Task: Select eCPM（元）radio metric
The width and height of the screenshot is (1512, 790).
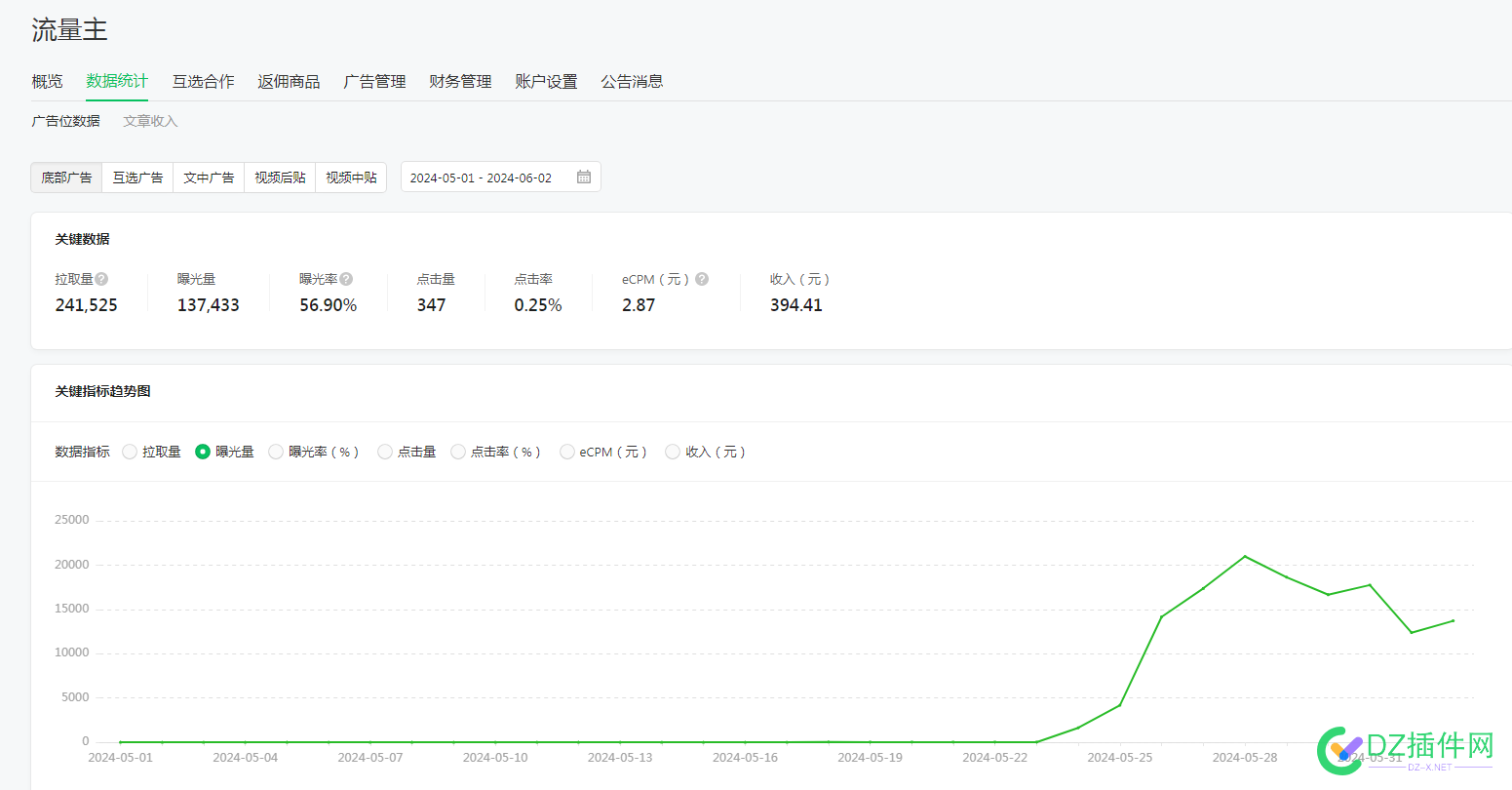Action: click(567, 452)
